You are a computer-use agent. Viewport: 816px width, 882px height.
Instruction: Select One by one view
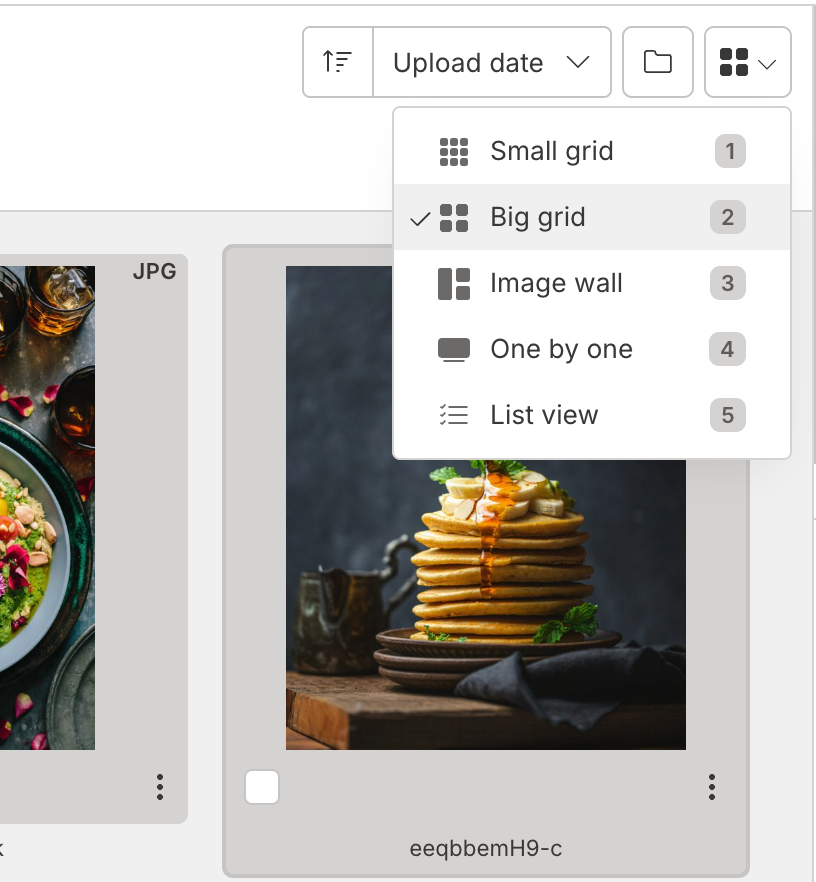(x=561, y=350)
